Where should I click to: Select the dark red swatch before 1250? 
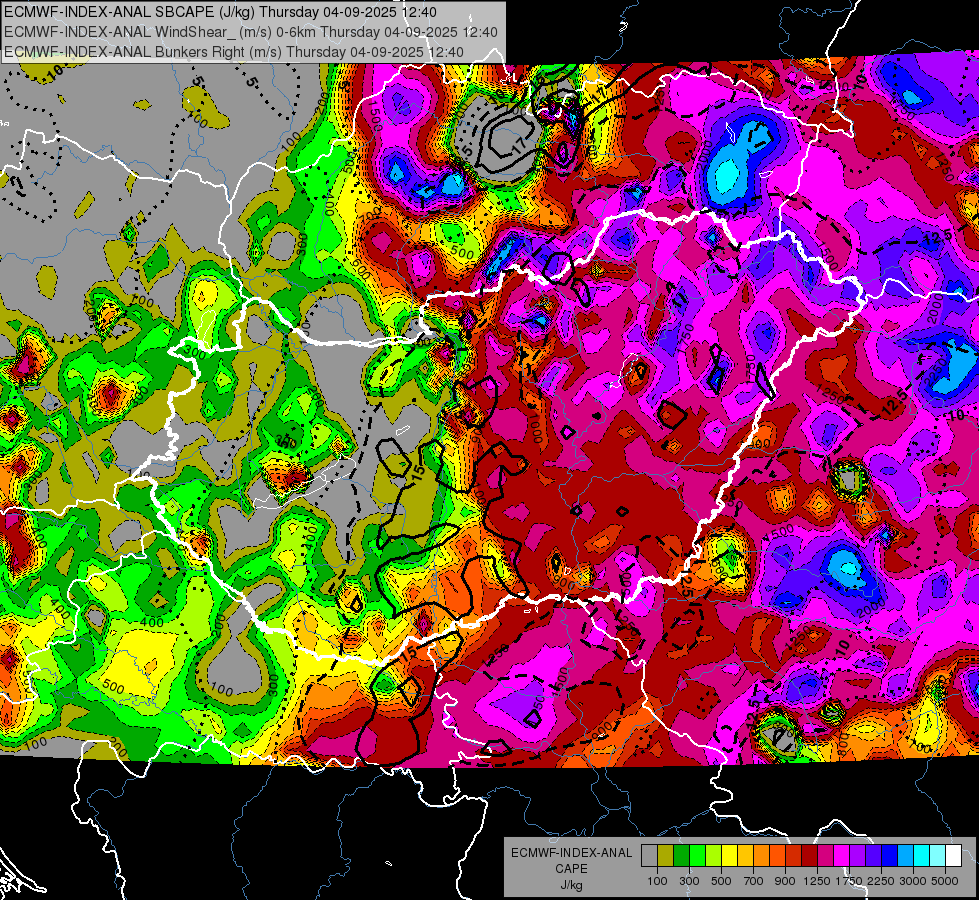click(x=809, y=856)
